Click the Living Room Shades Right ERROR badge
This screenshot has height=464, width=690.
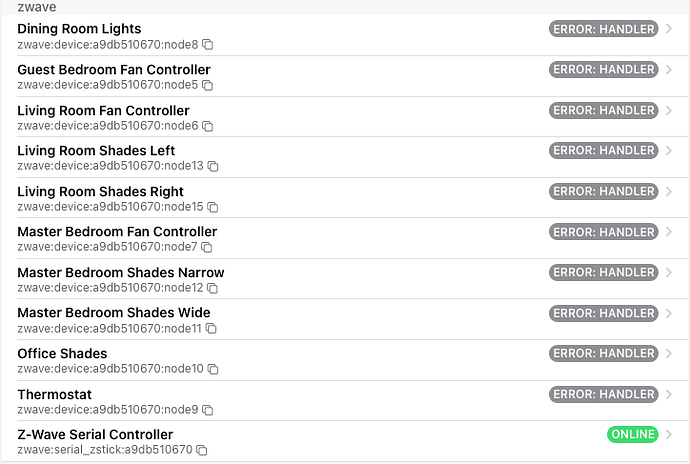pyautogui.click(x=603, y=191)
